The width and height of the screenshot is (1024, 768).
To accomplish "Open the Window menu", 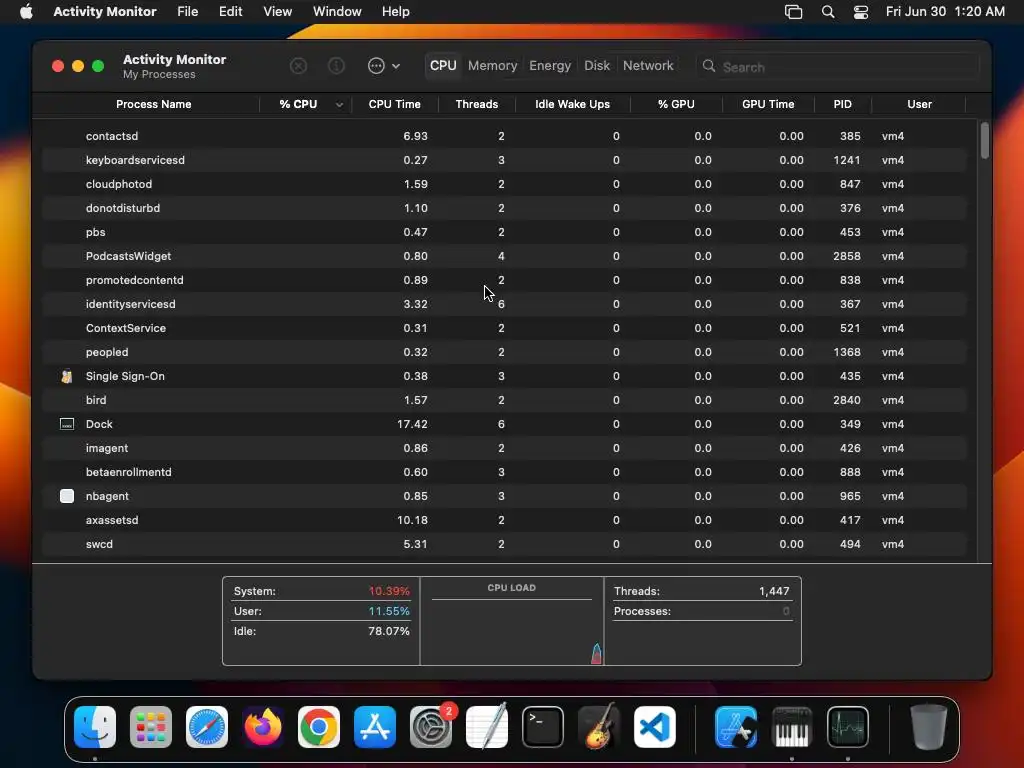I will point(337,12).
